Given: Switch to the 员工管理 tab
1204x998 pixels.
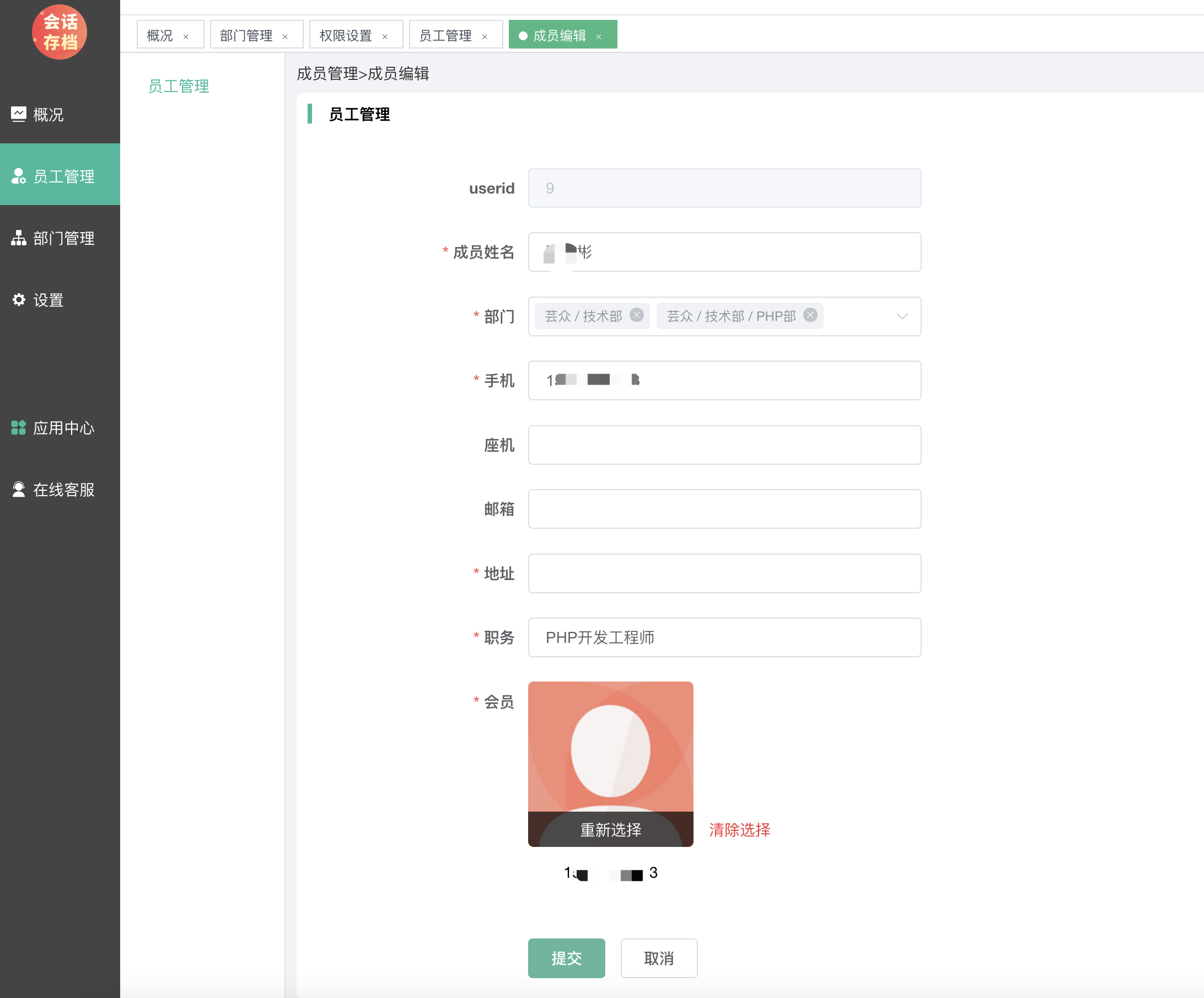Looking at the screenshot, I should click(445, 35).
